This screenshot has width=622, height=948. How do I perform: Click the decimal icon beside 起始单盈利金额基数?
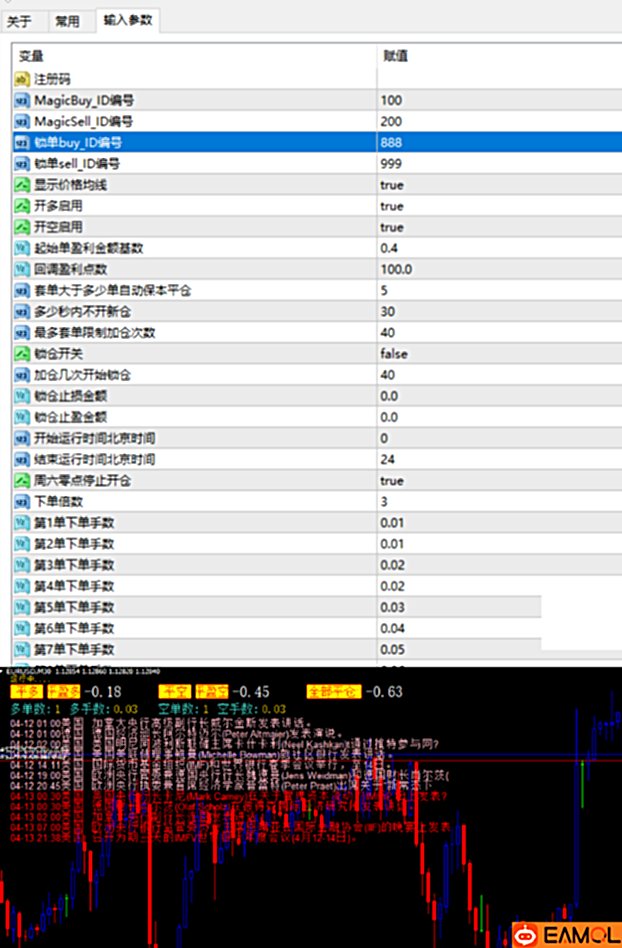tap(22, 248)
